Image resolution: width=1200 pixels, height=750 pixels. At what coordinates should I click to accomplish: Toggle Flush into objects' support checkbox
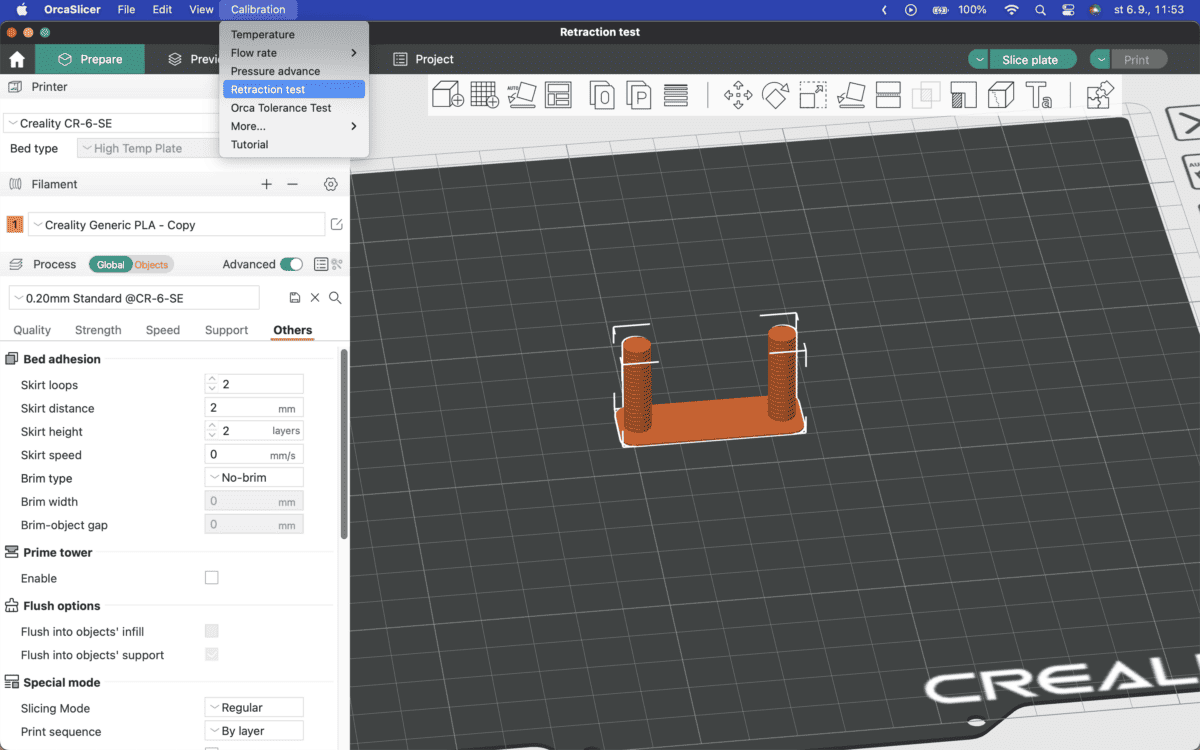pyautogui.click(x=211, y=654)
